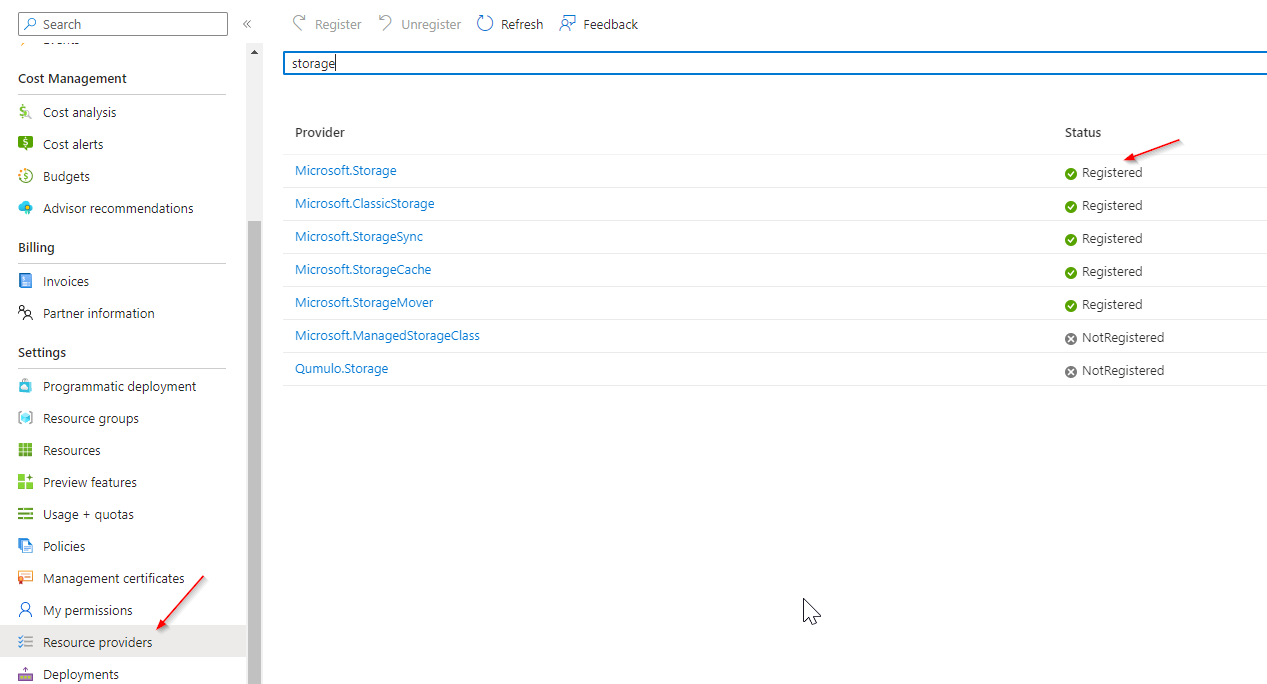Click the Preview features icon
The width and height of the screenshot is (1267, 684).
click(26, 482)
